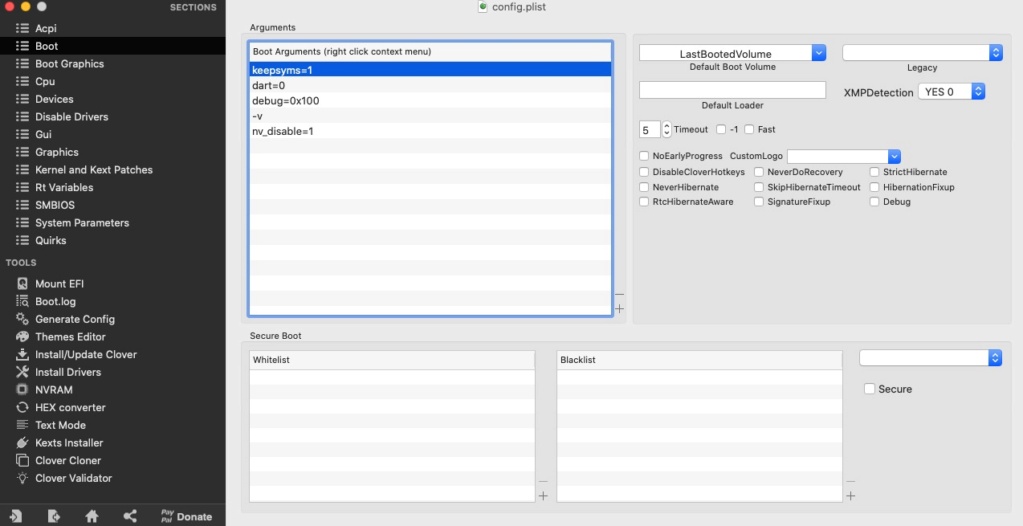Image resolution: width=1023 pixels, height=526 pixels.
Task: Click the Kexts Installer plug icon
Action: [22, 442]
